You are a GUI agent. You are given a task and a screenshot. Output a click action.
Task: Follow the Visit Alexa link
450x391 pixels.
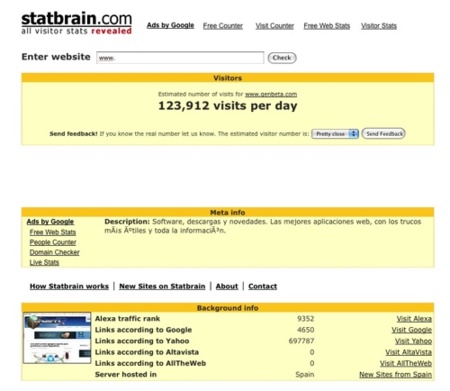point(414,319)
